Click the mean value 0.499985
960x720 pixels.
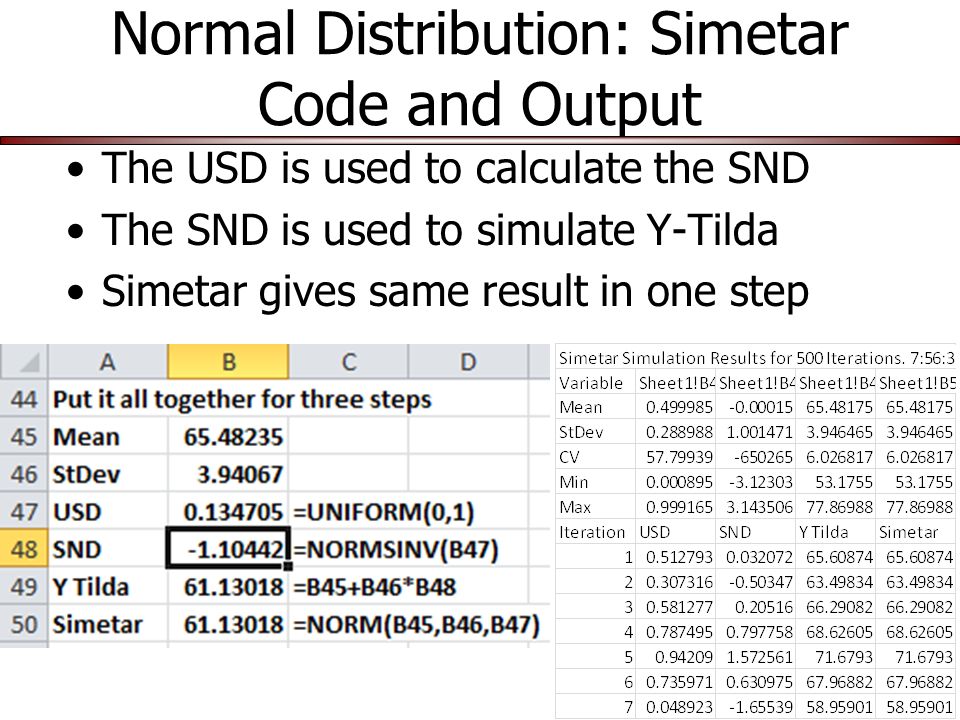pyautogui.click(x=679, y=407)
